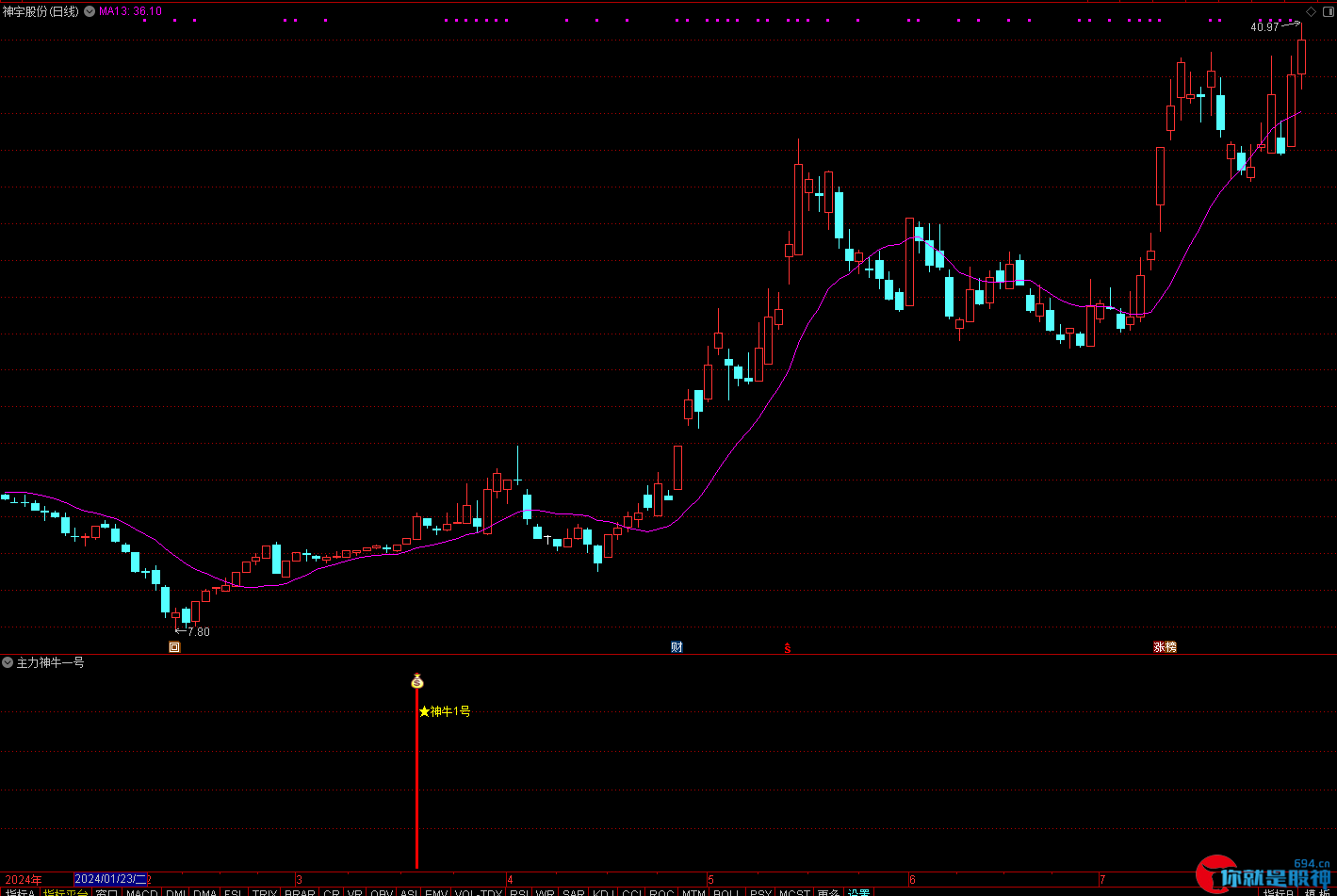Open the OBV indicator tab
The width and height of the screenshot is (1337, 896).
point(382,891)
